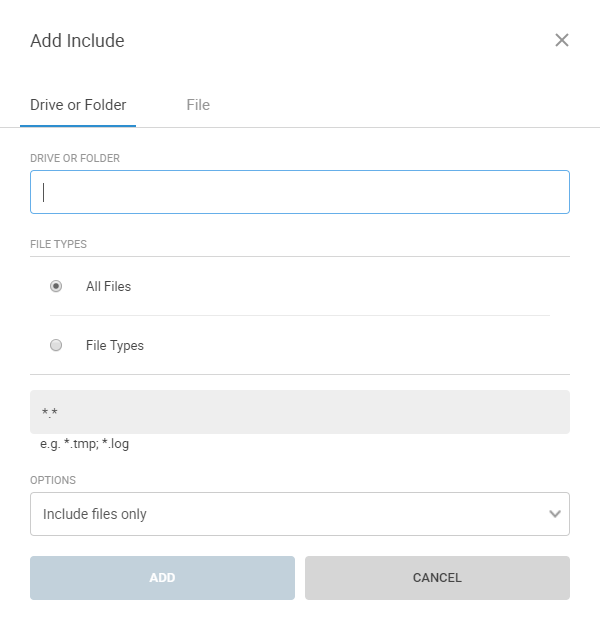Viewport: 600px width, 630px height.
Task: Click the "DRIVE OR FOLDER" field caption
Action: [x=76, y=158]
